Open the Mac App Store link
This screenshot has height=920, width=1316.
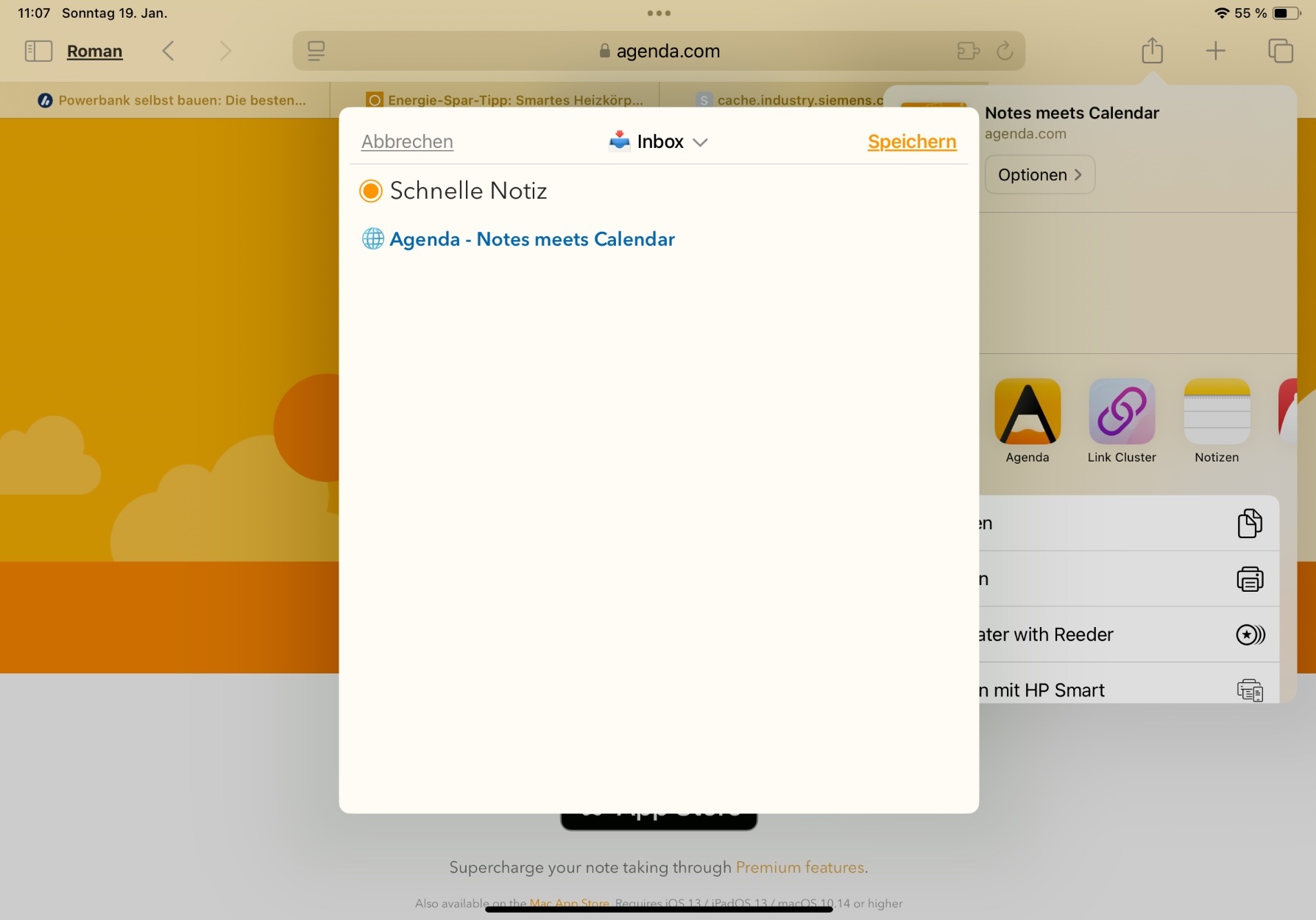pyautogui.click(x=570, y=903)
